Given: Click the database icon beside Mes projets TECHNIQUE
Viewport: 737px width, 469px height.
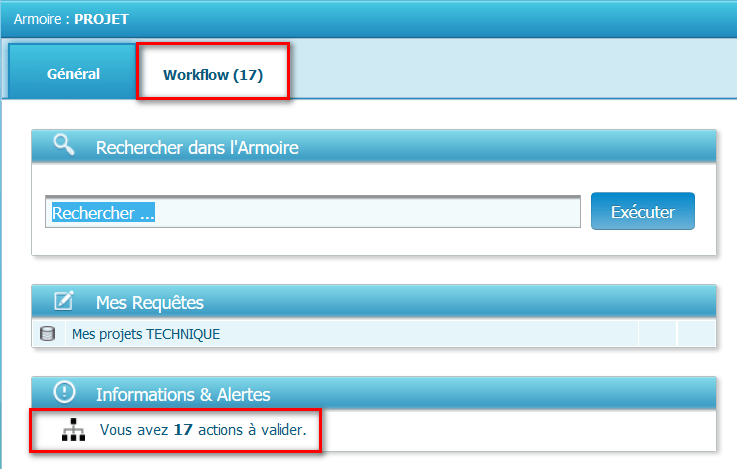Looking at the screenshot, I should click(47, 334).
